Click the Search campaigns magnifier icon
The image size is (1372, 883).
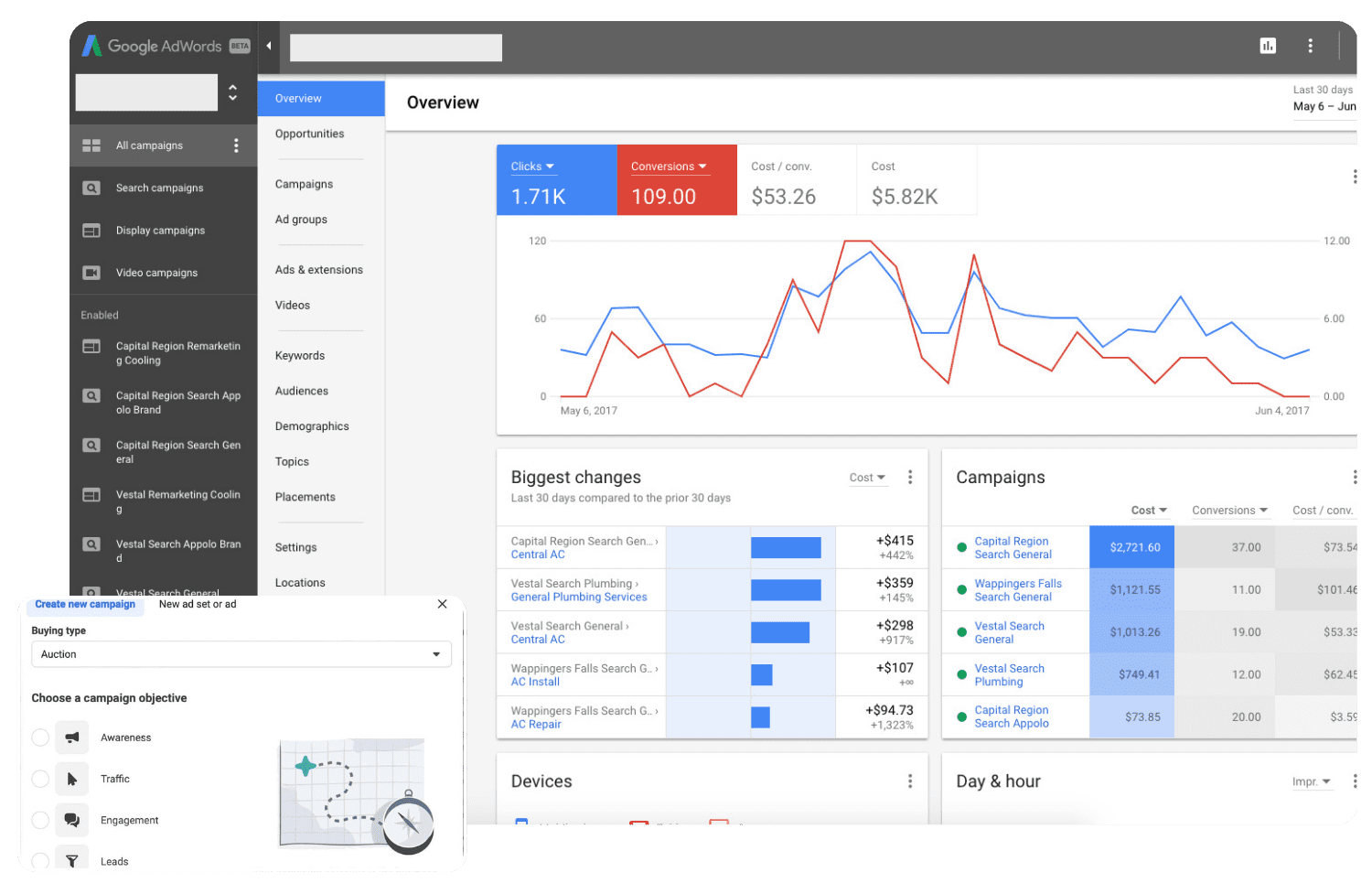pyautogui.click(x=91, y=188)
